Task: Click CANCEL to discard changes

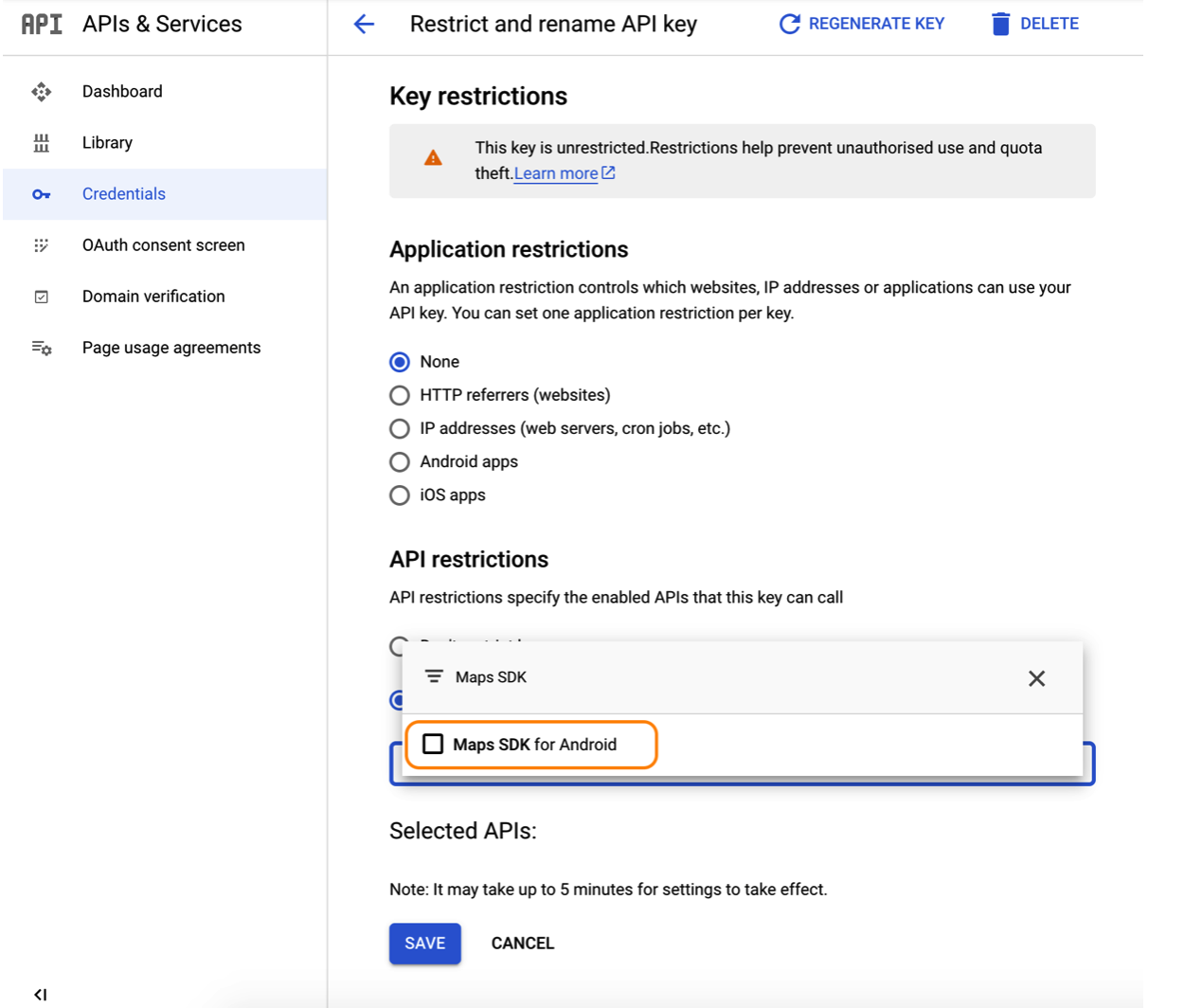Action: pos(522,943)
